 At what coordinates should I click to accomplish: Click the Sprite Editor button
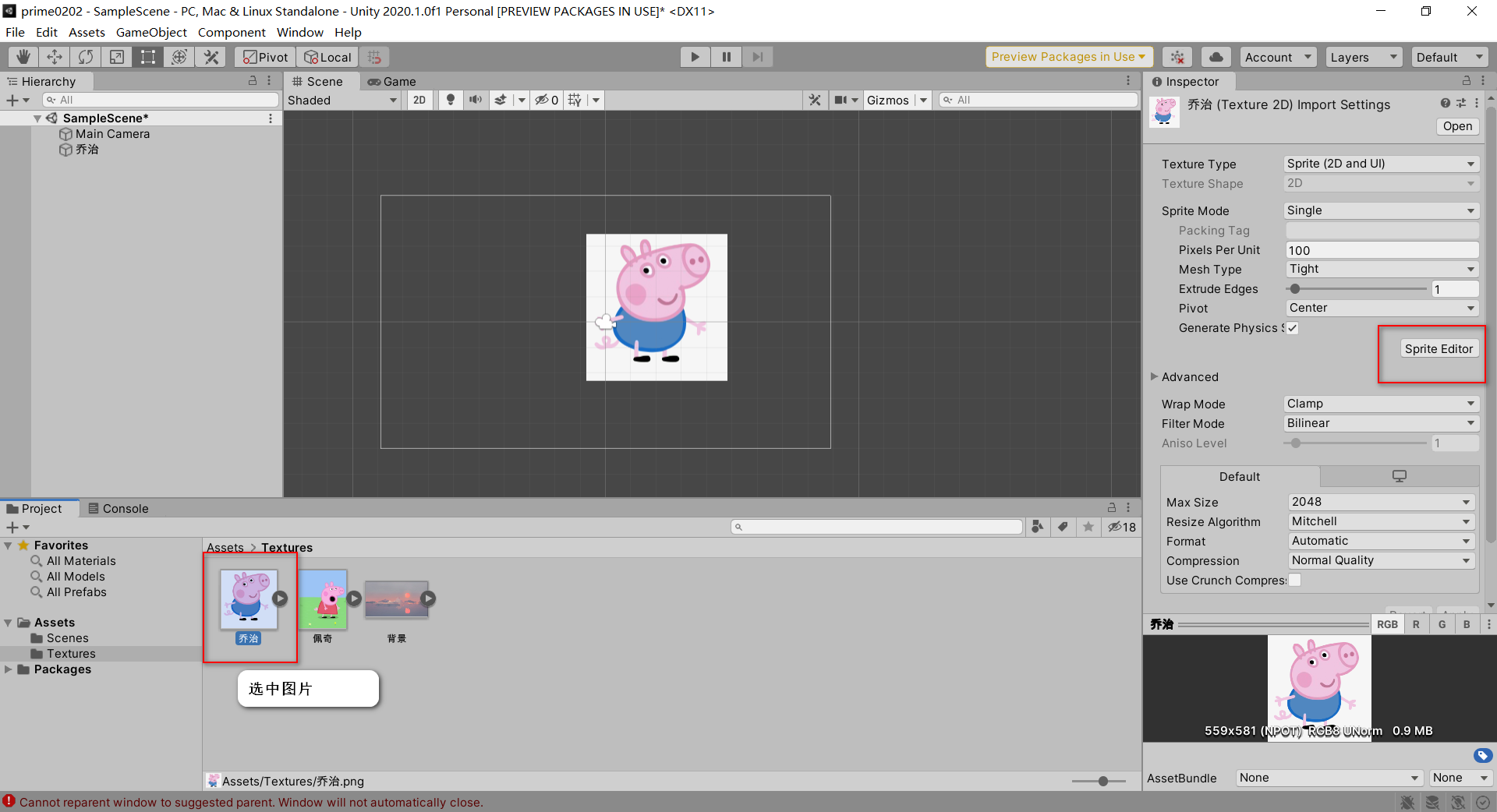(1439, 348)
